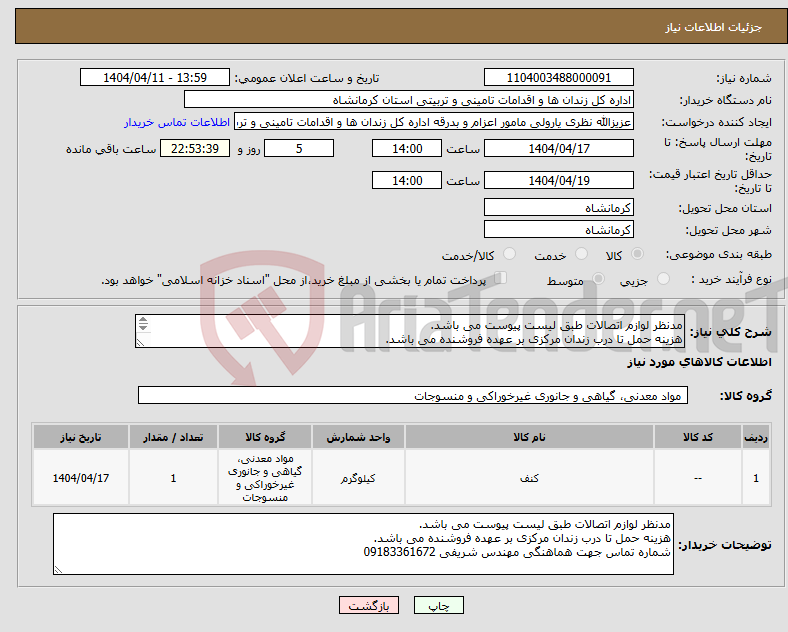Click the remaining time field 22:53:39
The width and height of the screenshot is (788, 632).
pos(195,148)
